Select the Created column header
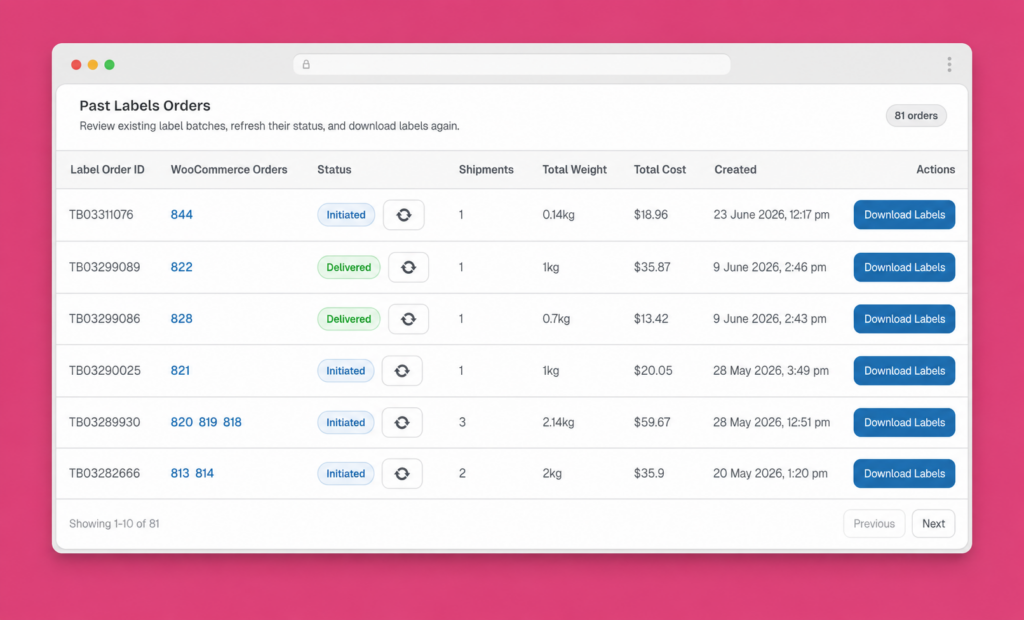The image size is (1024, 620). (735, 169)
